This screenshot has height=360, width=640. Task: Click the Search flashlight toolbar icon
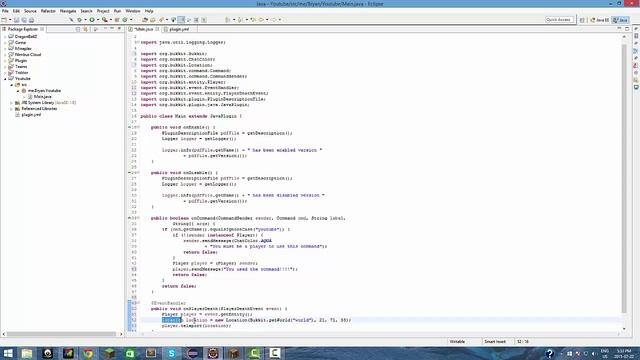[x=162, y=20]
